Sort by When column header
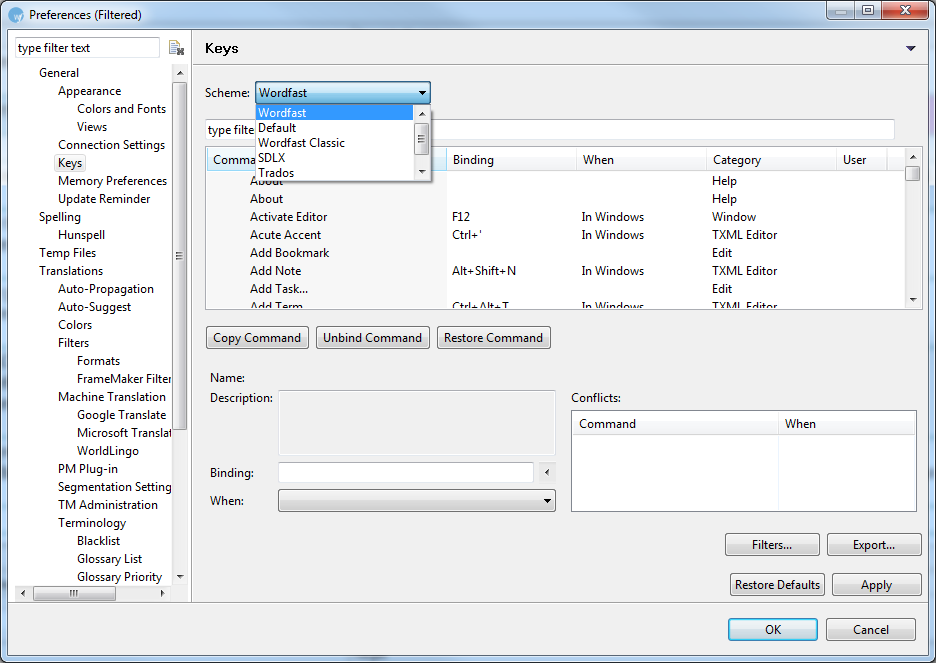The width and height of the screenshot is (936, 663). click(641, 160)
